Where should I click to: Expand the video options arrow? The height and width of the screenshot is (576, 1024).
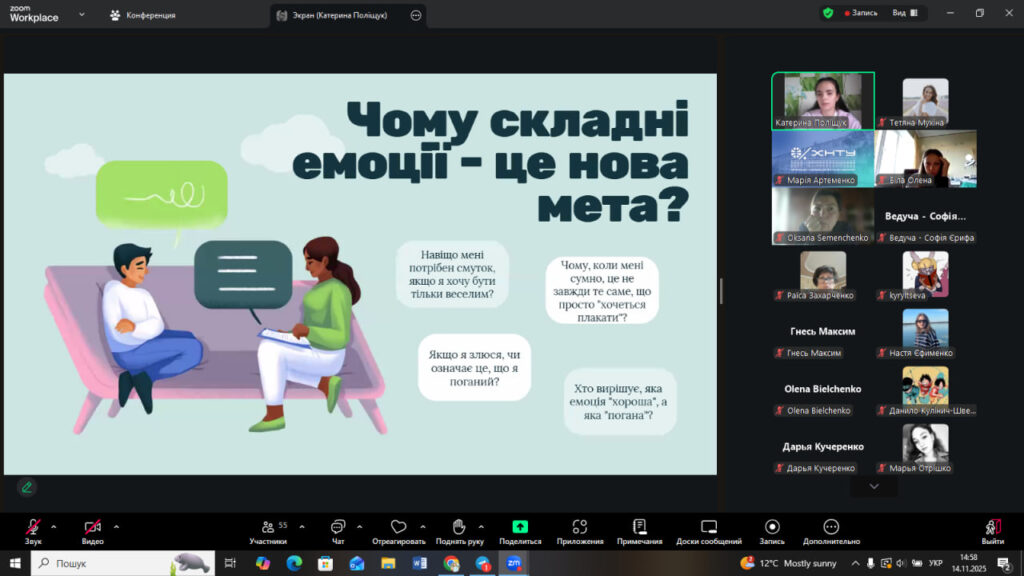tap(116, 526)
